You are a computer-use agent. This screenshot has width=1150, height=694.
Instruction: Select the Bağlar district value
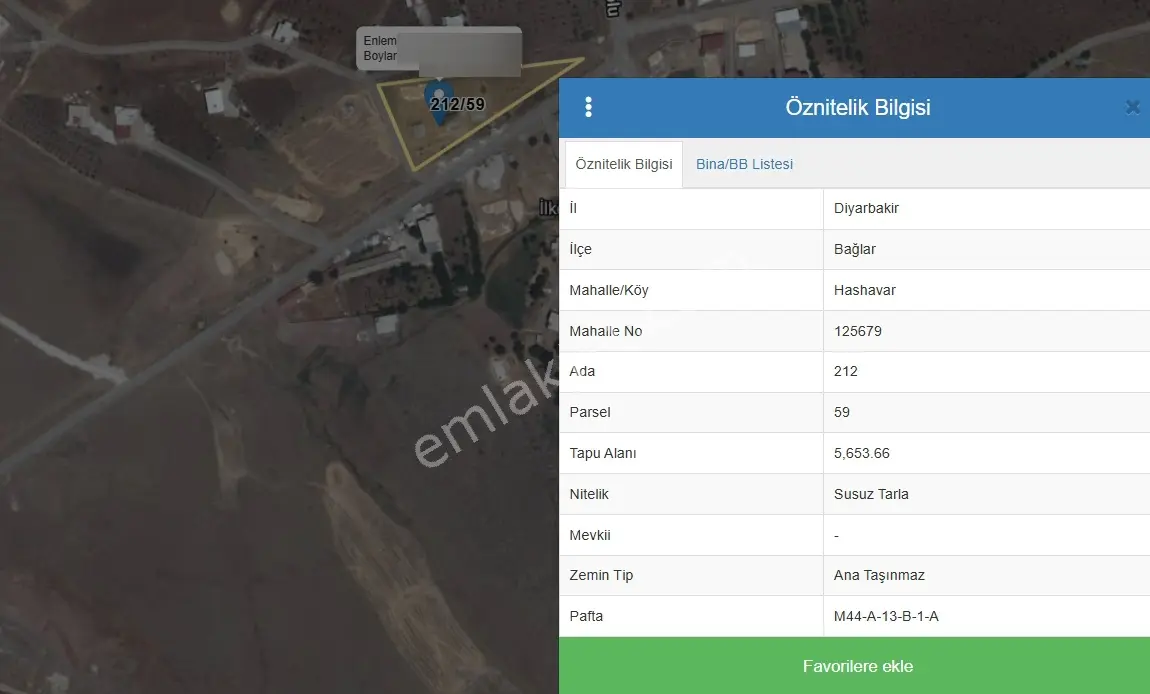[x=854, y=249]
